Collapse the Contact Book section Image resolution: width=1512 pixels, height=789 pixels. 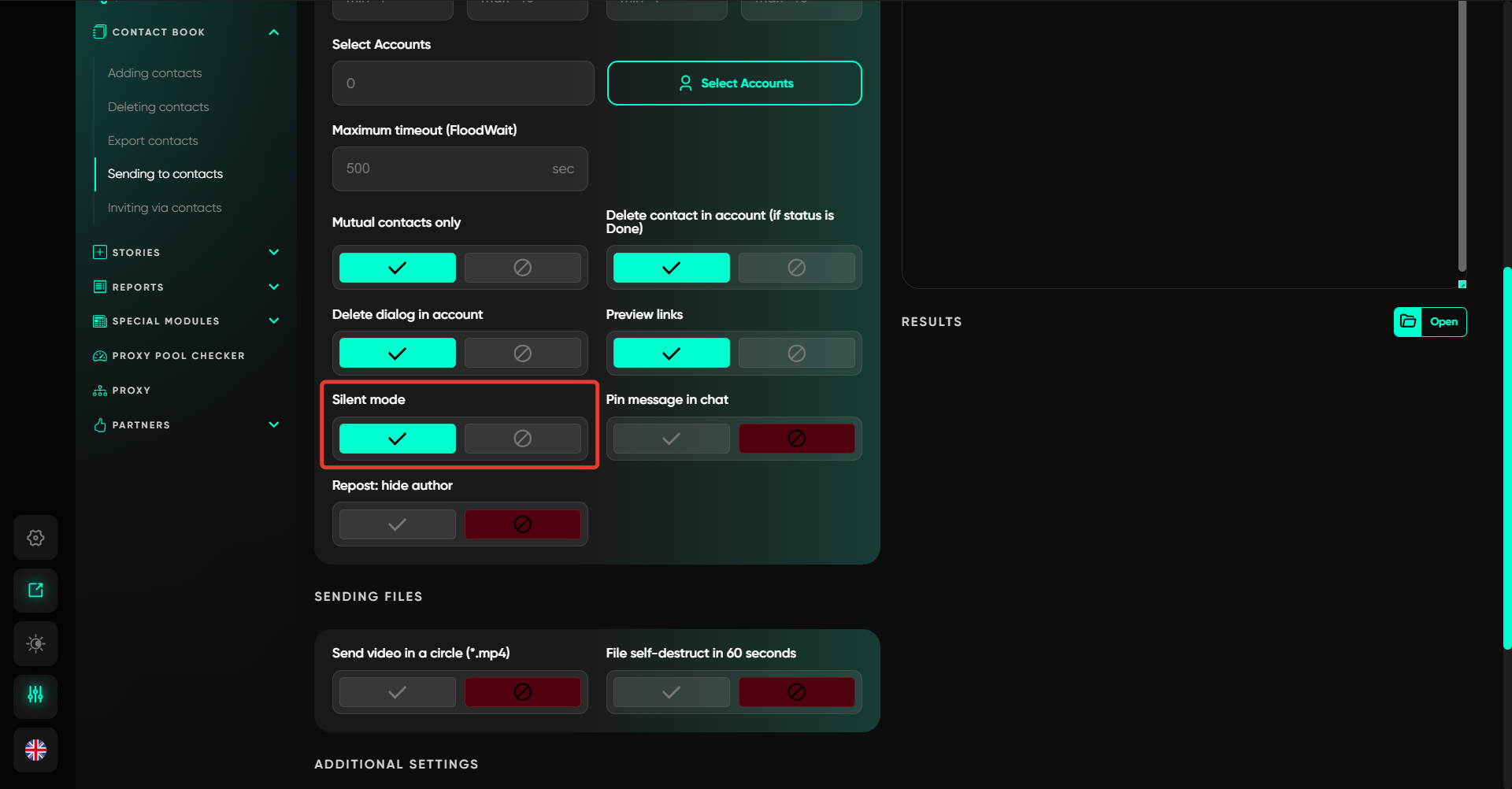tap(273, 32)
